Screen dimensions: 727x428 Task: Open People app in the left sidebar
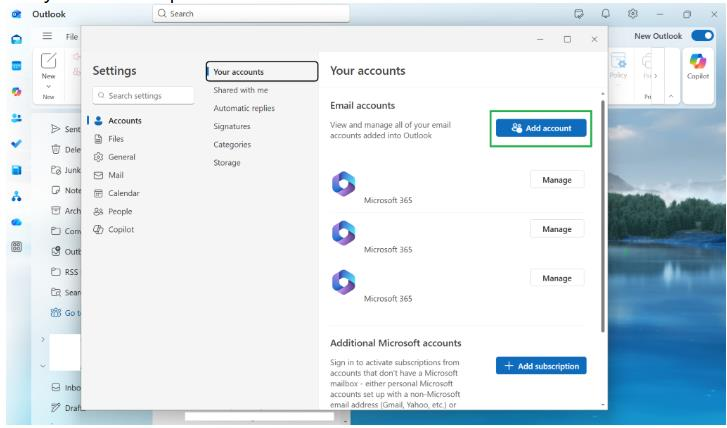pyautogui.click(x=17, y=118)
